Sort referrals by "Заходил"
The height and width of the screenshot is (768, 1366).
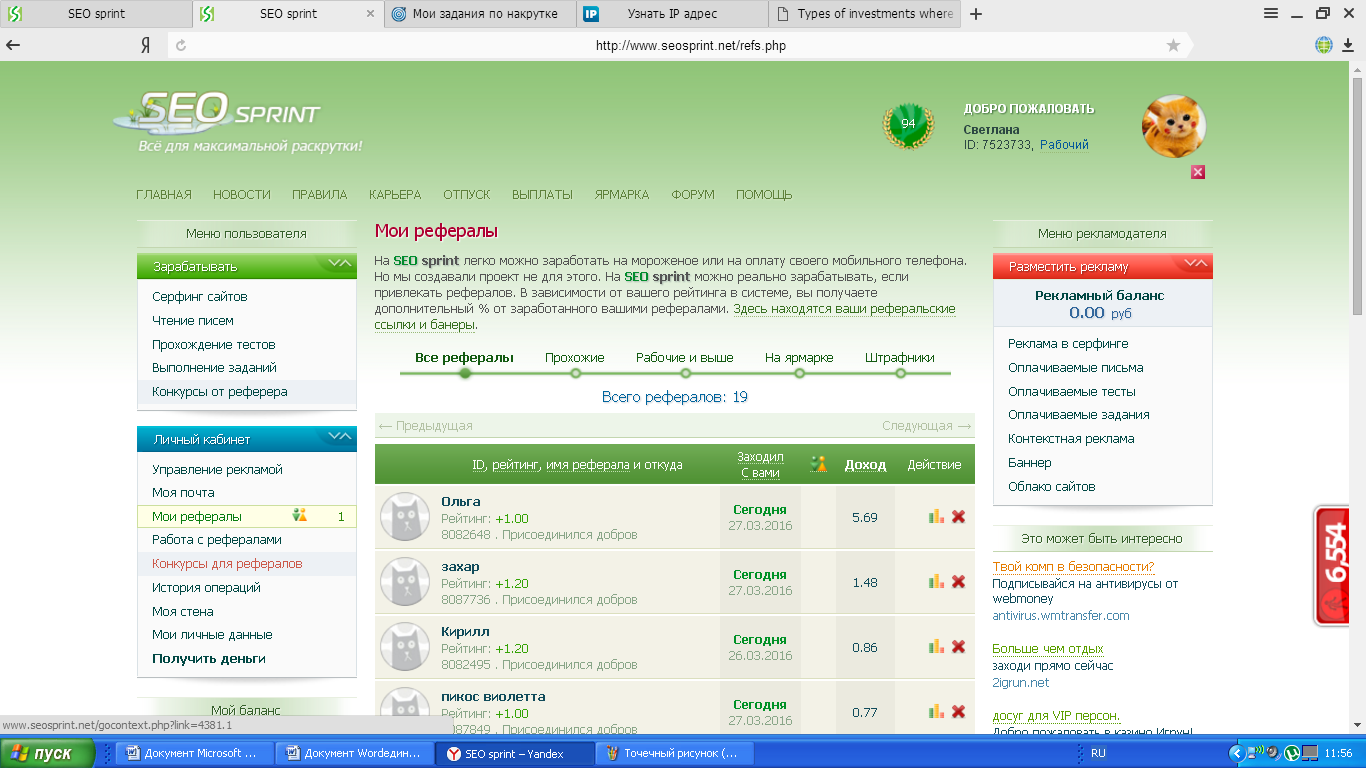[760, 457]
